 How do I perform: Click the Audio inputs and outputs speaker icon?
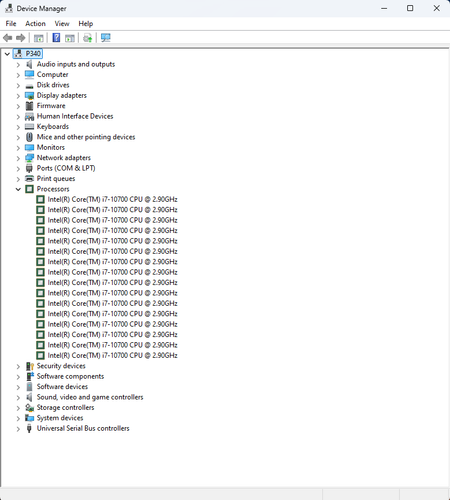click(29, 64)
